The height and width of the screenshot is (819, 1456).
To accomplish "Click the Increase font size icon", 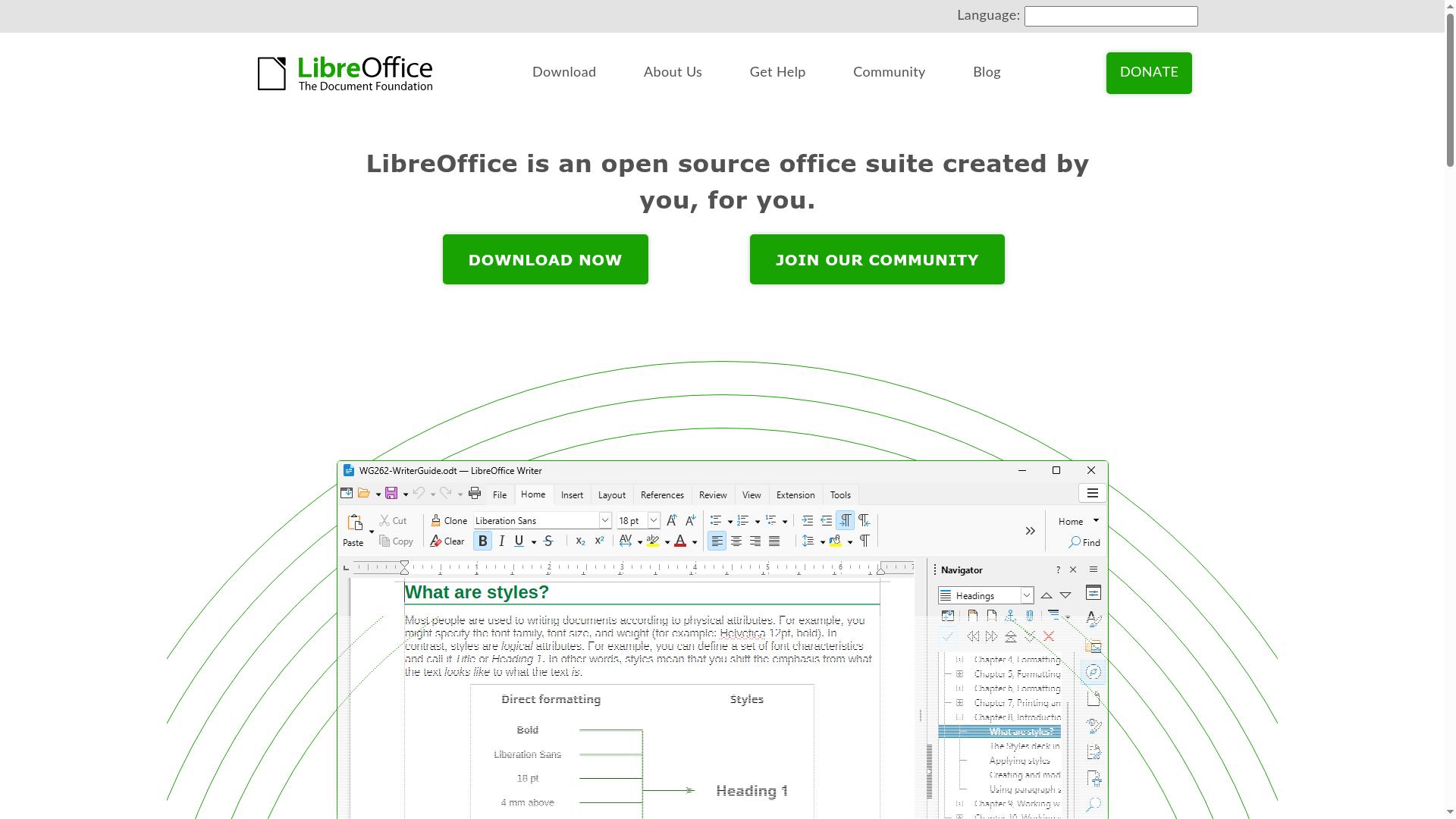I will (671, 520).
